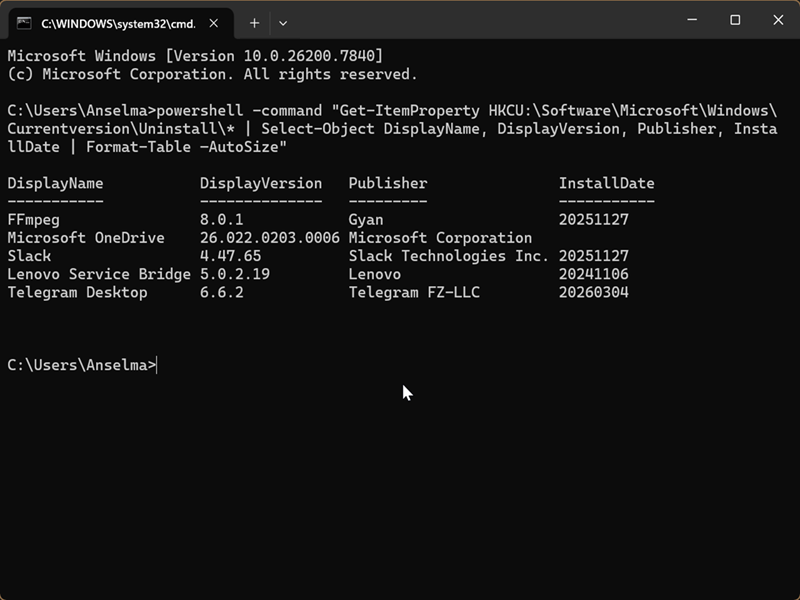Click the Telegram Desktop entry
The image size is (800, 600).
[77, 293]
